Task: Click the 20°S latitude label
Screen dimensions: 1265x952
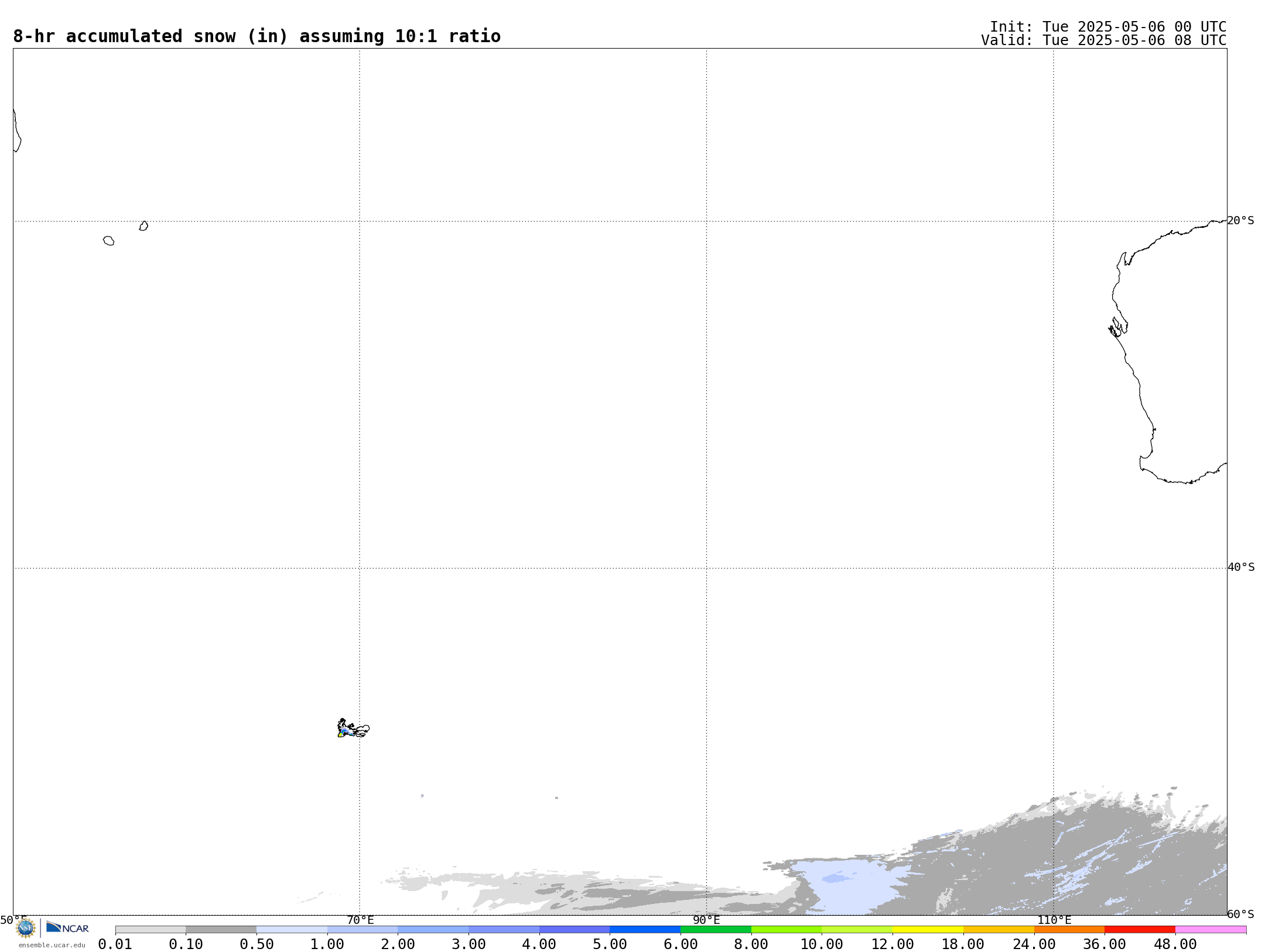Action: [1241, 221]
